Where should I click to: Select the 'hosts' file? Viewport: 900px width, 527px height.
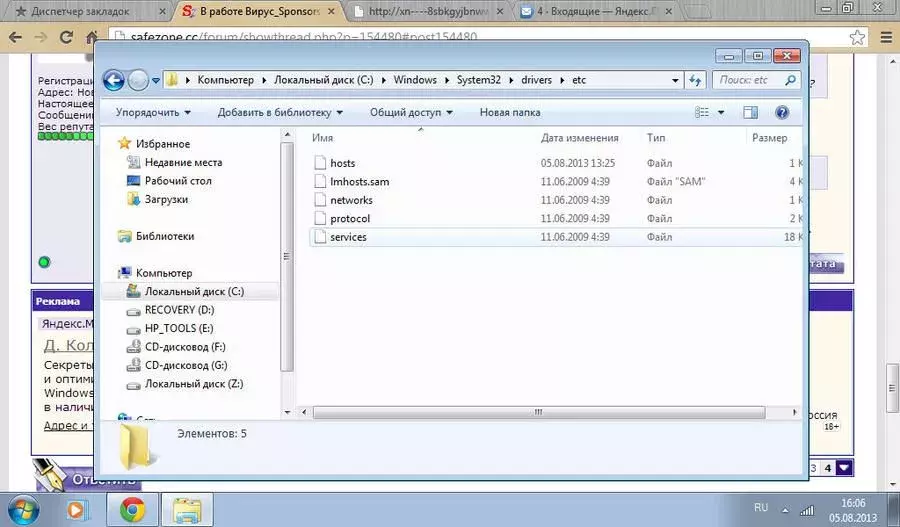click(x=343, y=163)
